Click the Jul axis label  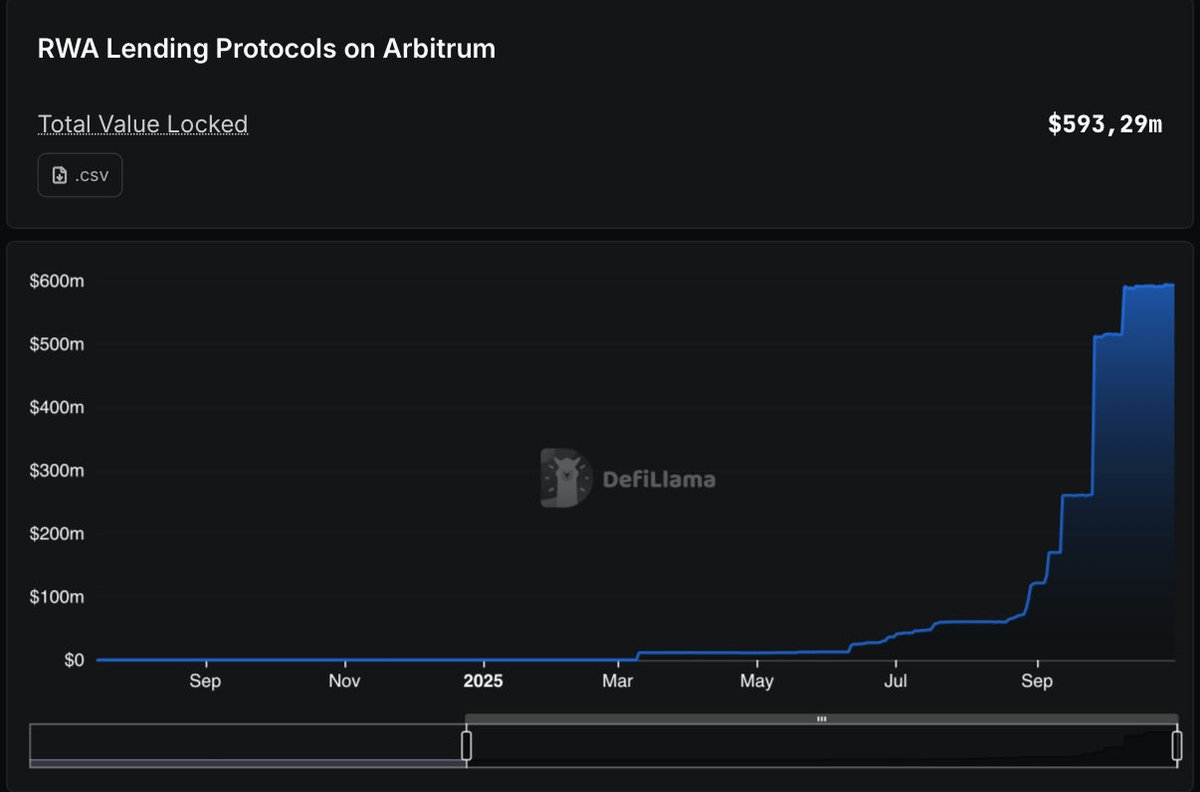(896, 681)
